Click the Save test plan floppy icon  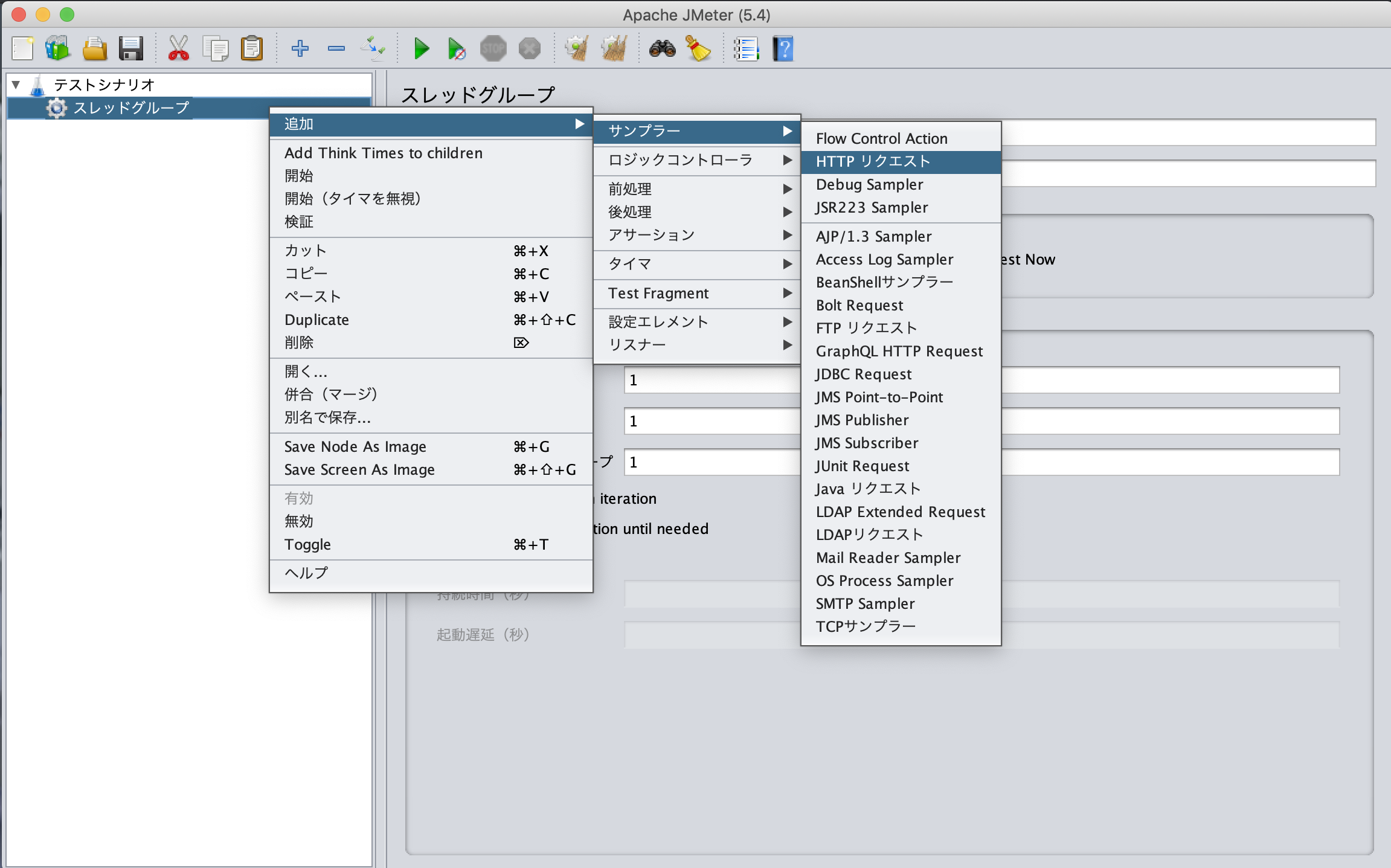pos(130,48)
